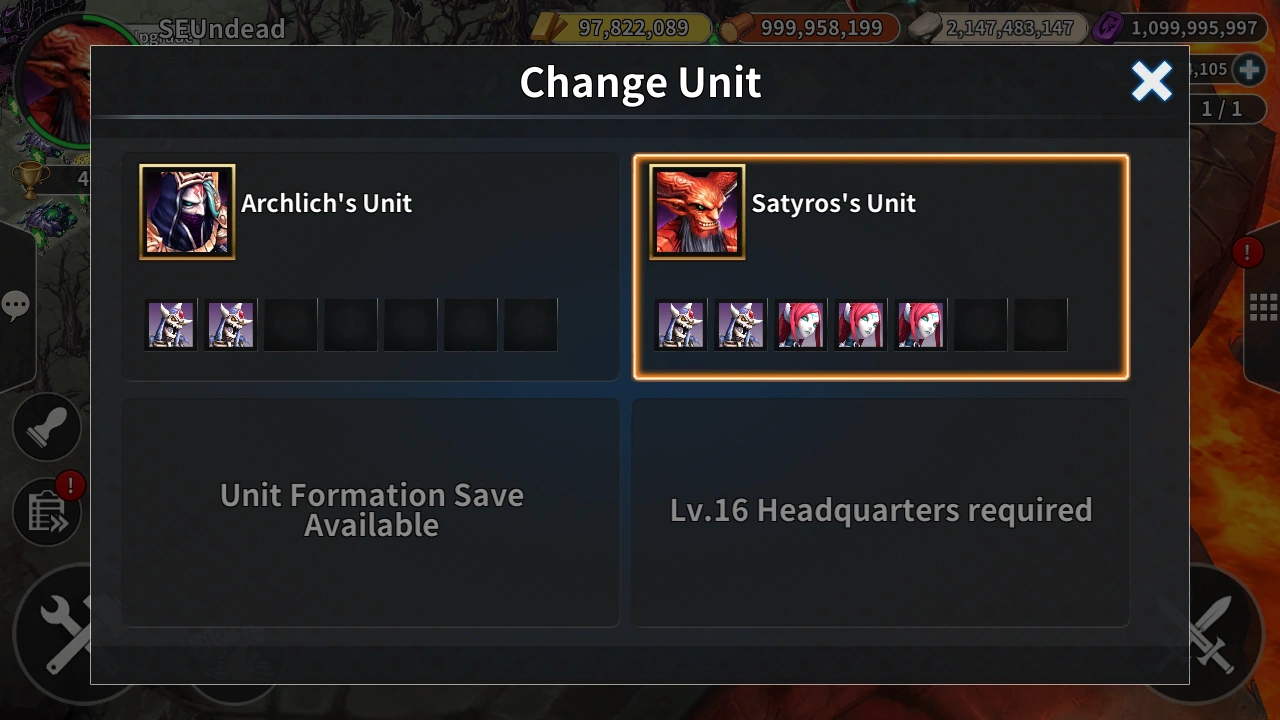Open Unit Formation Save Available slot
1280x720 pixels.
[x=371, y=512]
